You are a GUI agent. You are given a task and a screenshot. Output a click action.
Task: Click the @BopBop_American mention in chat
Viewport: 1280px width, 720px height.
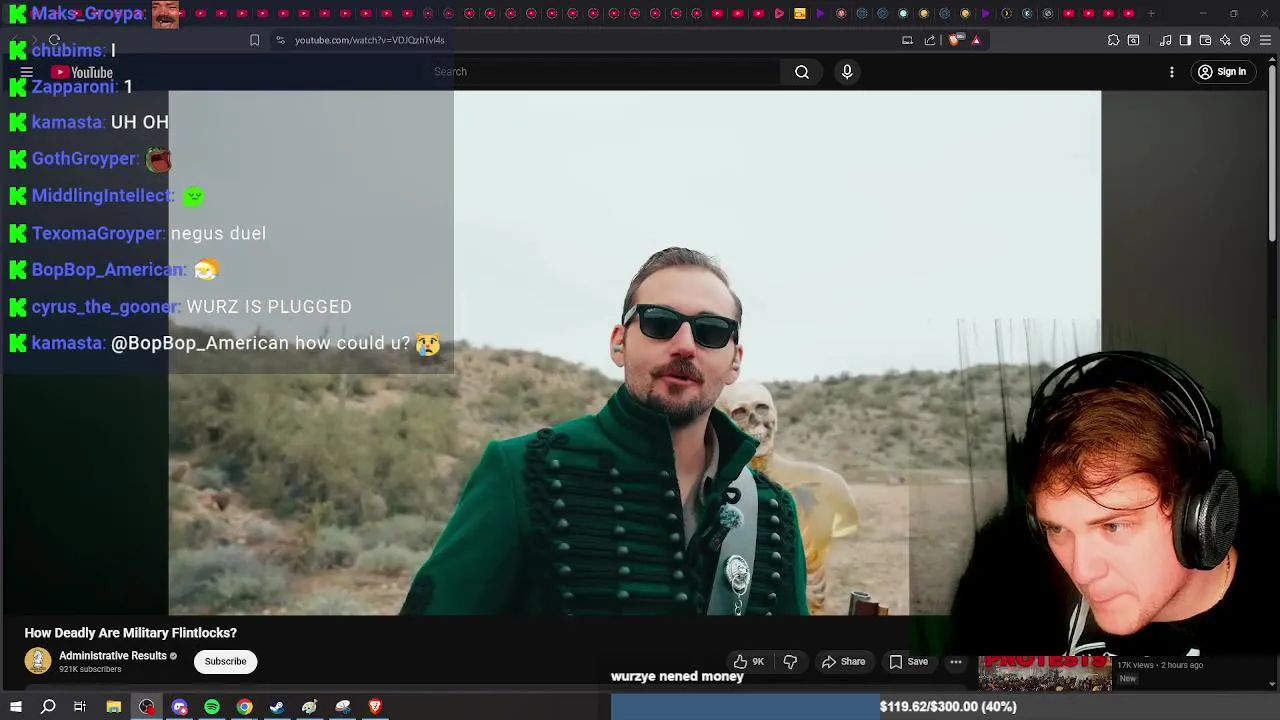(199, 343)
